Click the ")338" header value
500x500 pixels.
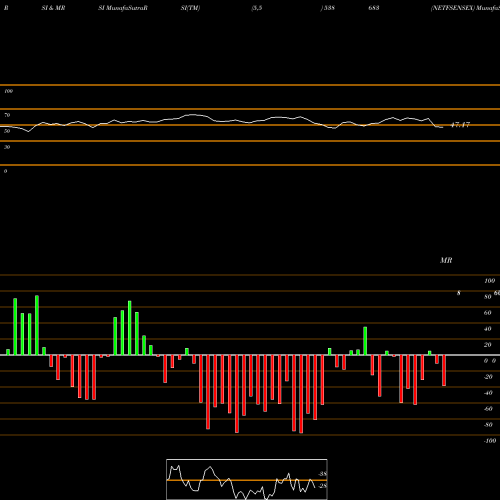[328, 8]
